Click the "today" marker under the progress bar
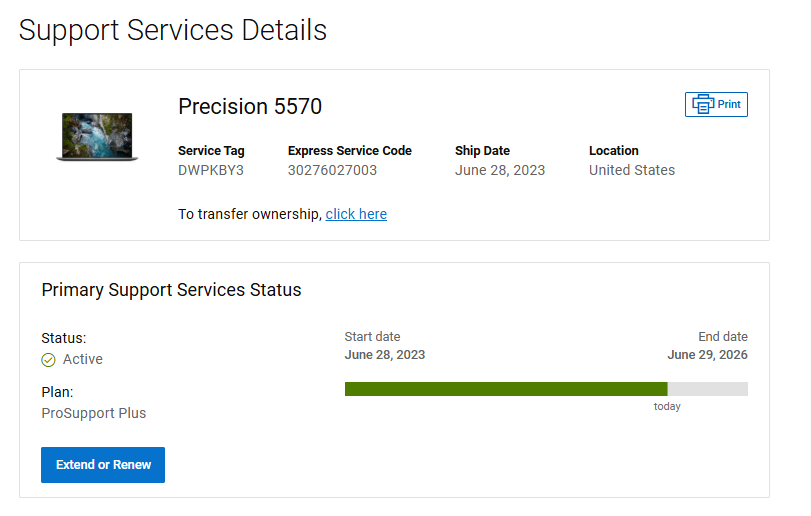Viewport: 811px width, 516px height. [x=667, y=407]
